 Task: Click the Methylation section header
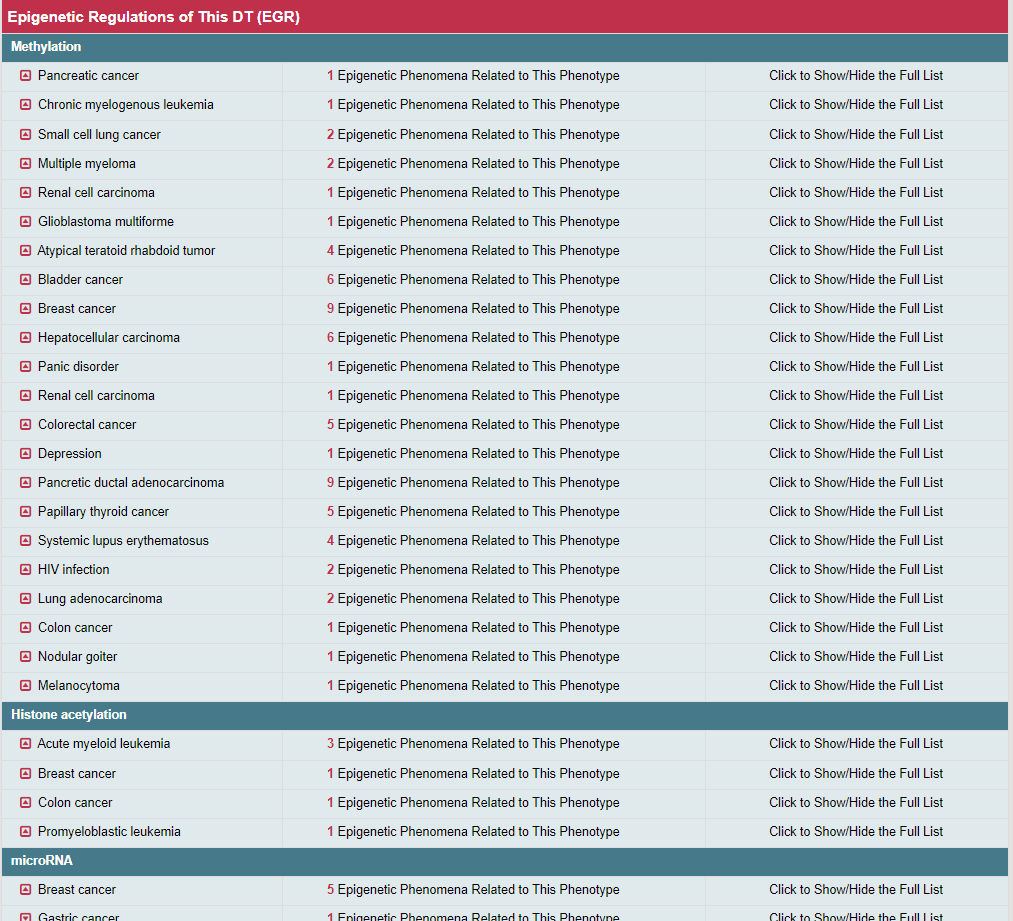pyautogui.click(x=505, y=47)
